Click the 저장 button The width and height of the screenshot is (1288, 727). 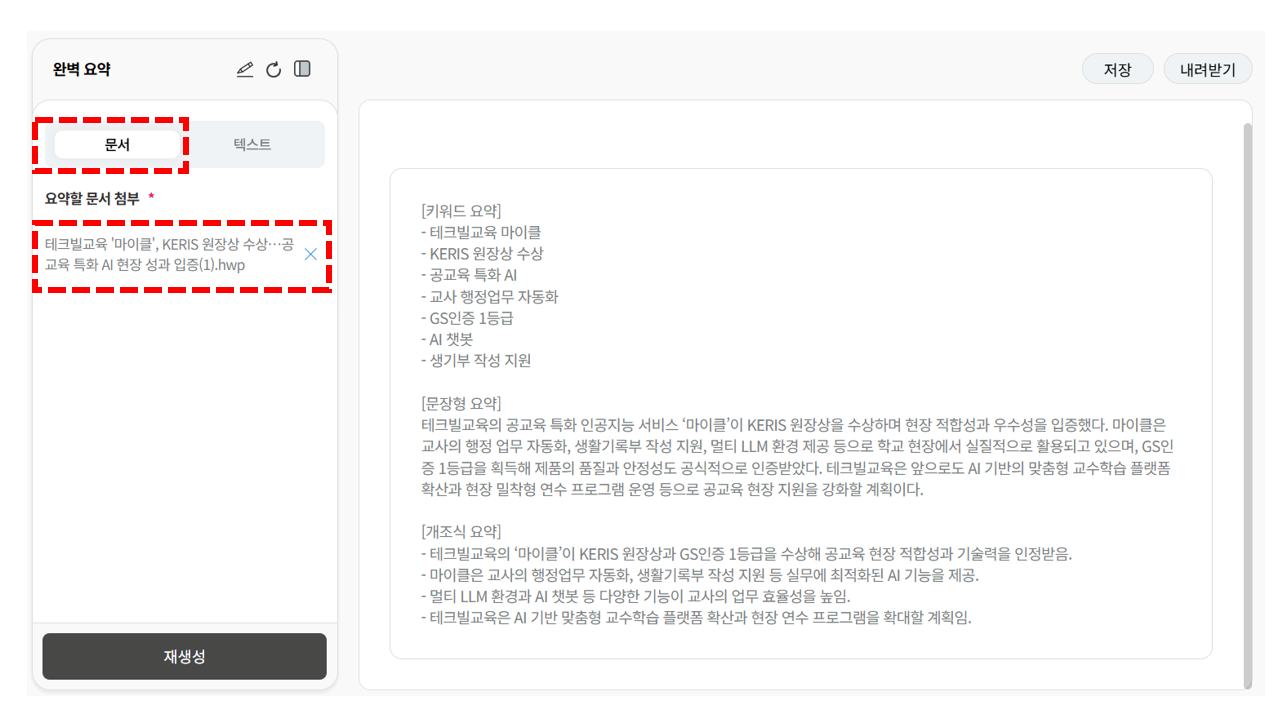(x=1117, y=69)
